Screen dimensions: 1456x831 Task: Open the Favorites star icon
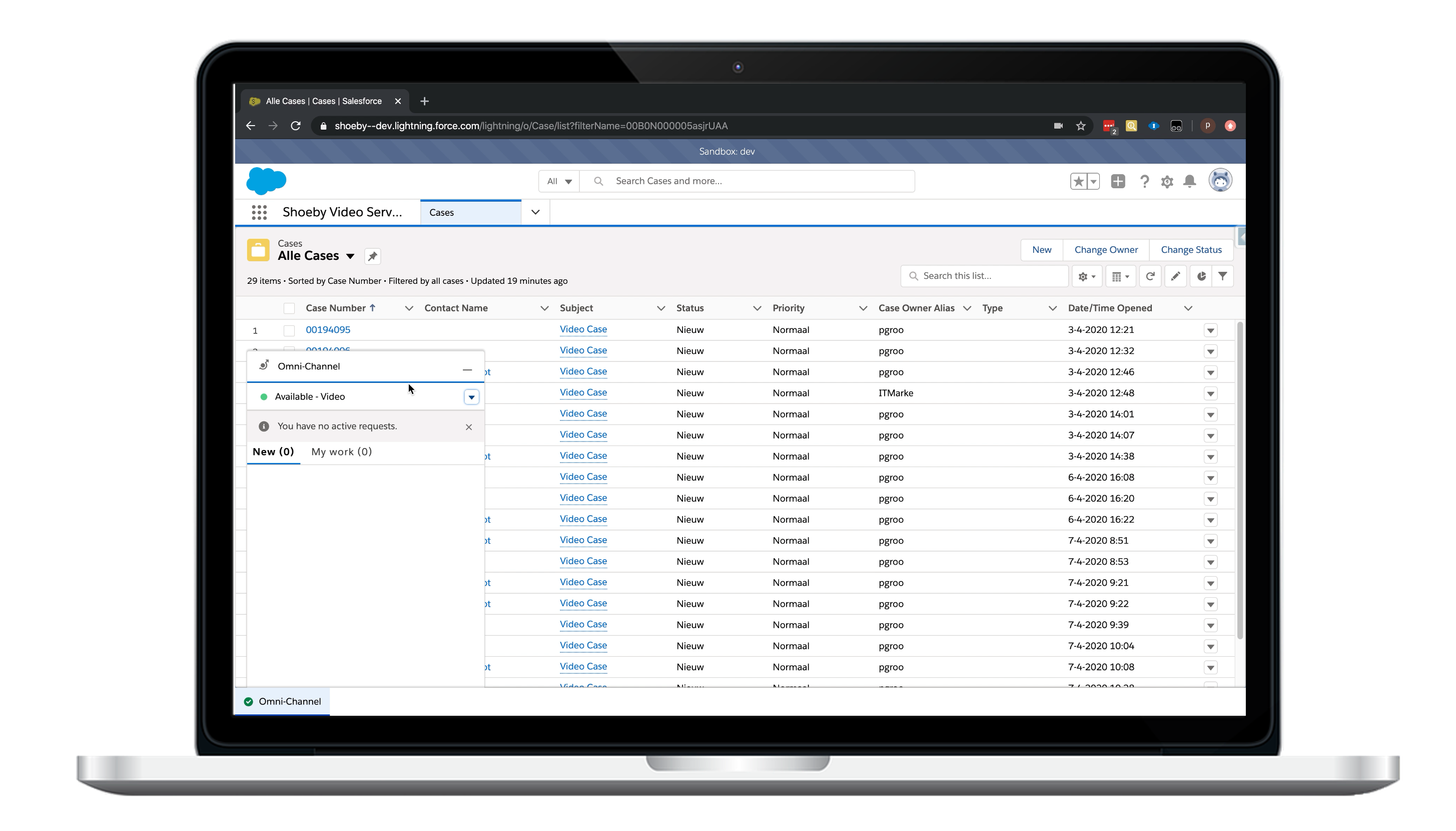(x=1077, y=182)
